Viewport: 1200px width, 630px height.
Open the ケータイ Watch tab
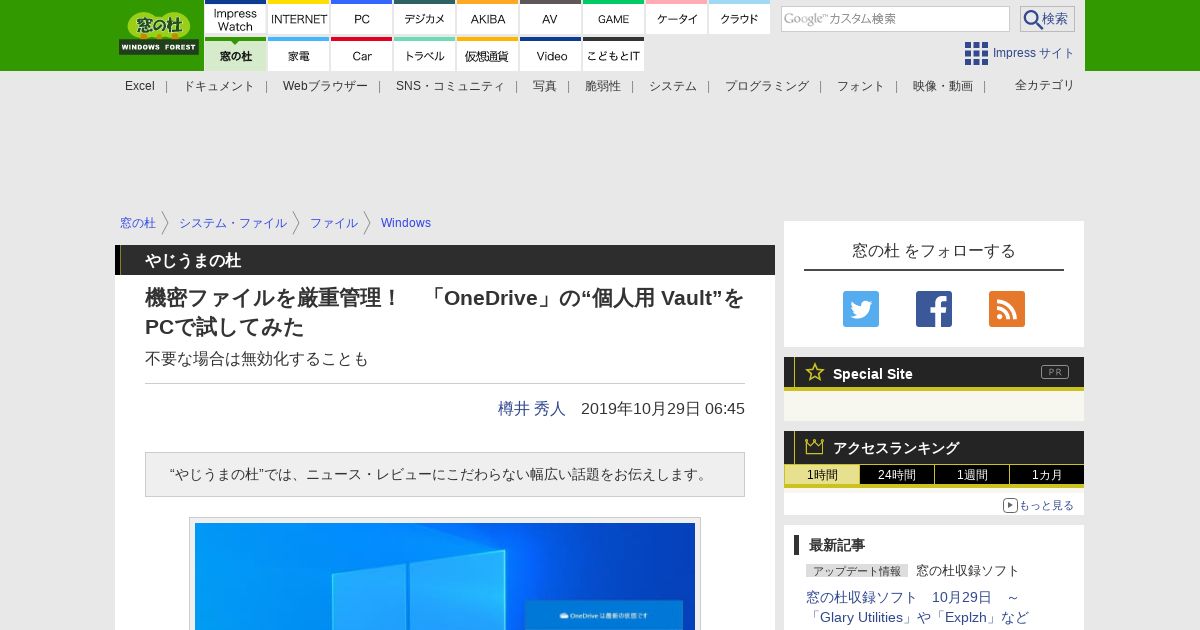point(677,18)
